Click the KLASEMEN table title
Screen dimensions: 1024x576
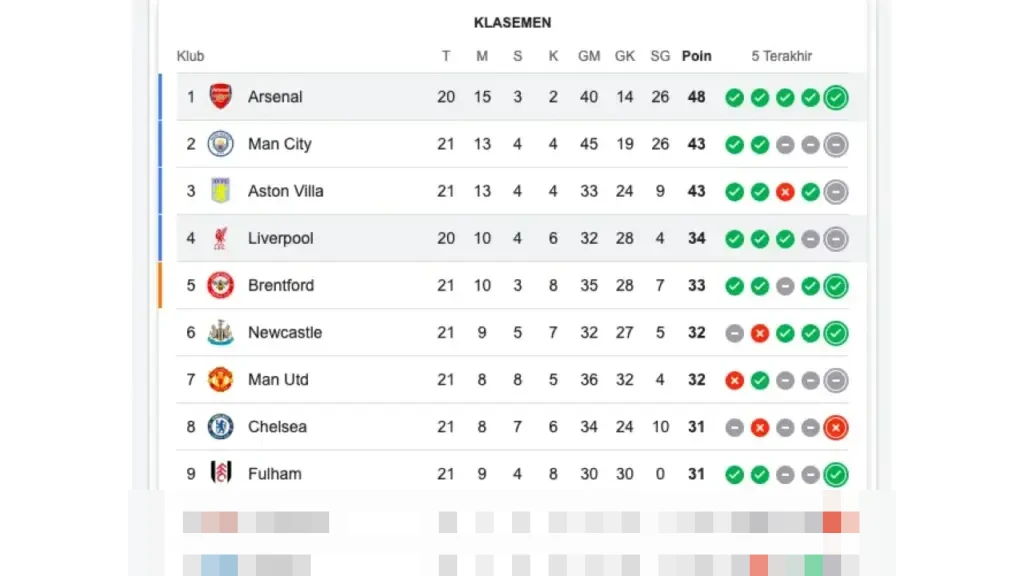[512, 23]
